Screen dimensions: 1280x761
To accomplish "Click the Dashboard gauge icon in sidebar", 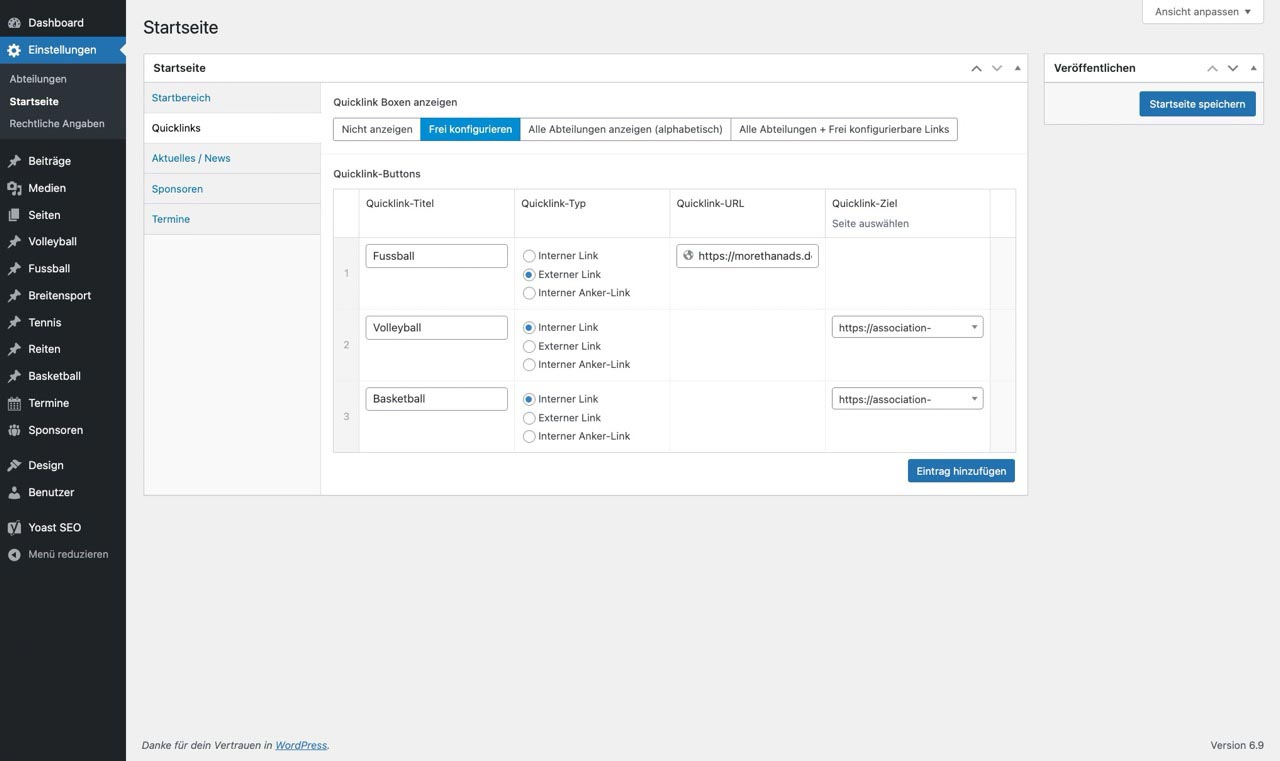I will tap(14, 22).
